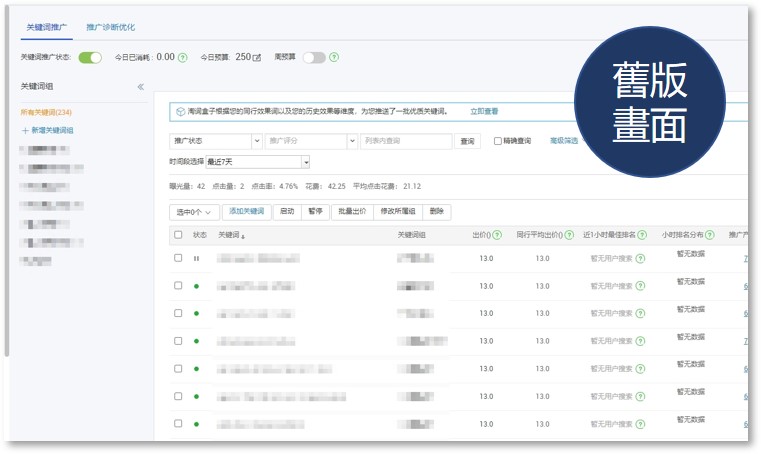Enable the 周预算 toggle switch
The width and height of the screenshot is (761, 454).
point(314,58)
